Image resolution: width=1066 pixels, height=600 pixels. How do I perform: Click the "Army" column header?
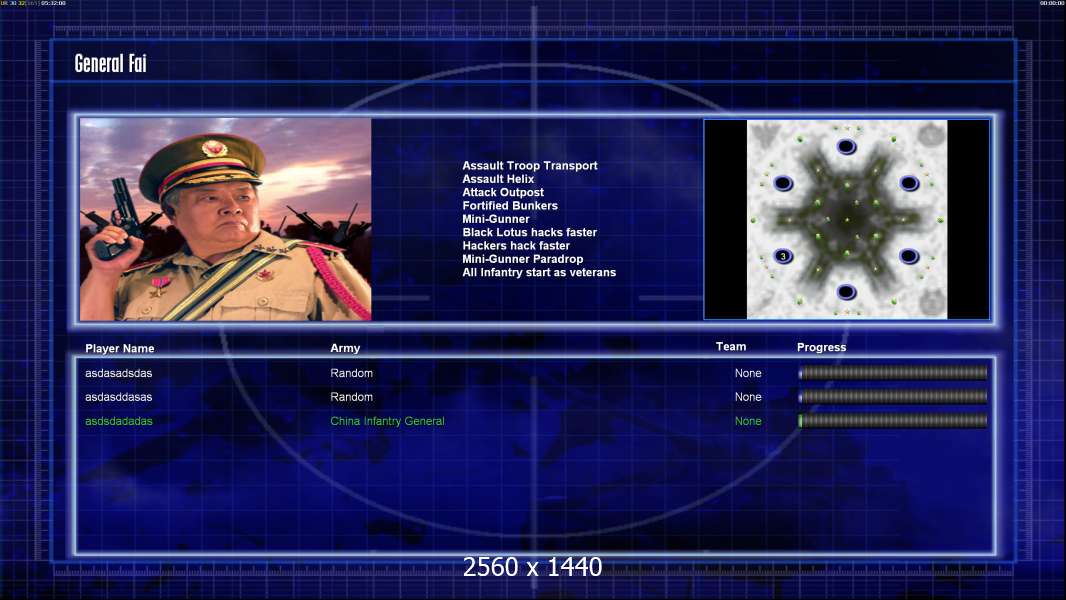point(345,348)
